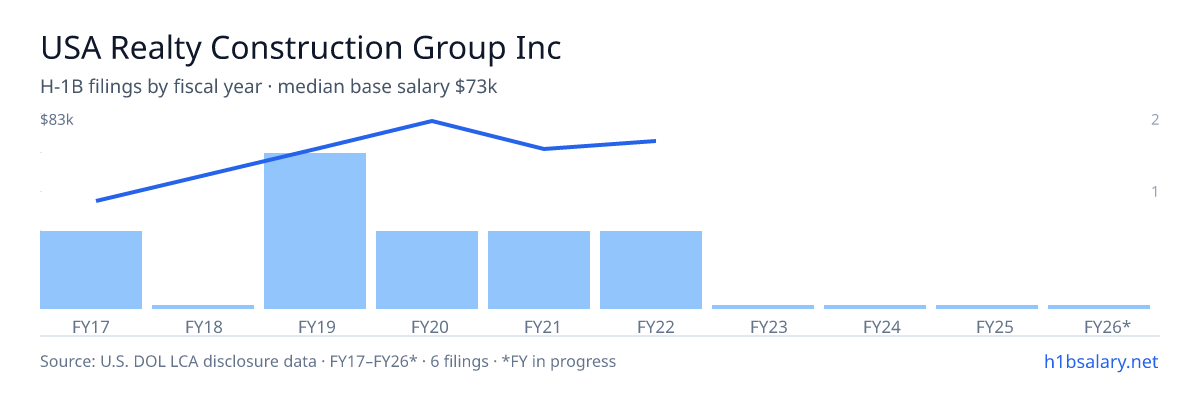
Task: Click the FY21 filings bar
Action: (x=539, y=270)
